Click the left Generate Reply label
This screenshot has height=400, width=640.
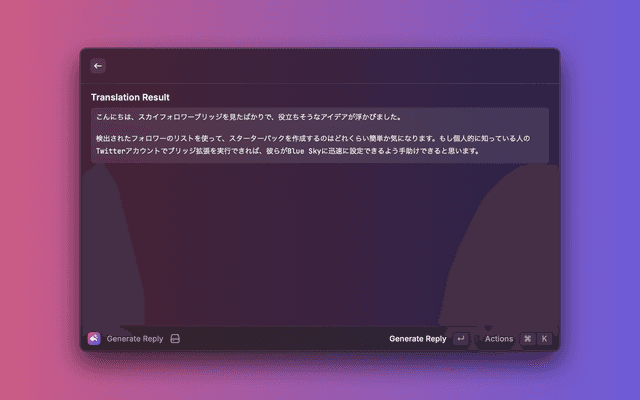(135, 339)
